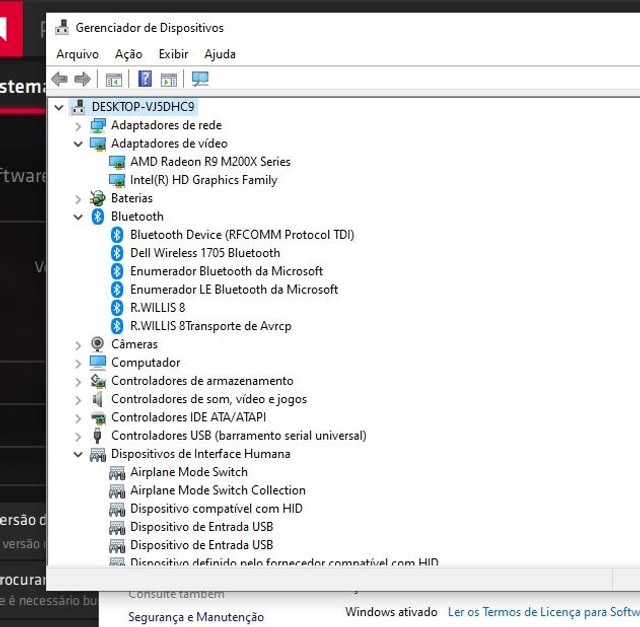Expand the Controladores USB category
The width and height of the screenshot is (640, 627).
(78, 436)
